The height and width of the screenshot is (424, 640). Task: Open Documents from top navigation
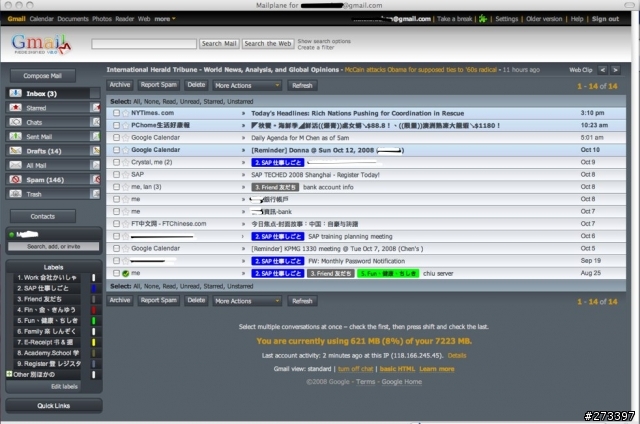click(x=73, y=19)
